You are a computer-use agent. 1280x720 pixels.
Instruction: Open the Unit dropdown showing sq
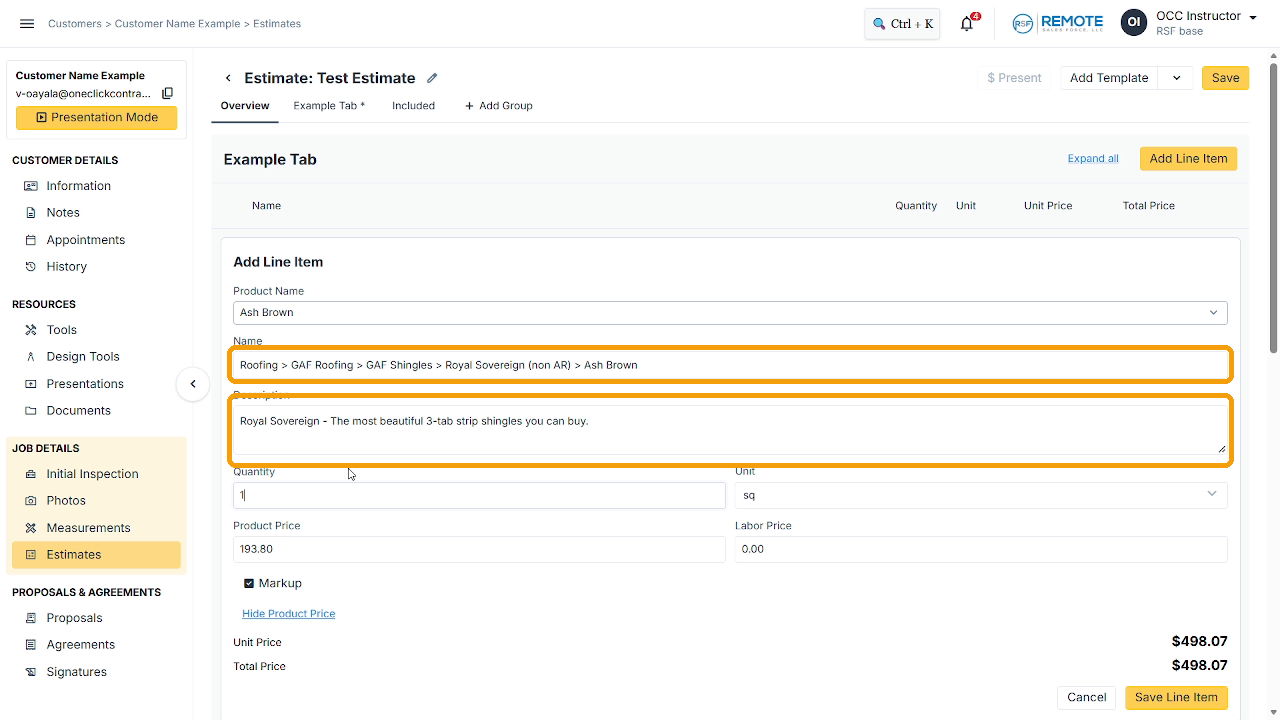click(981, 495)
